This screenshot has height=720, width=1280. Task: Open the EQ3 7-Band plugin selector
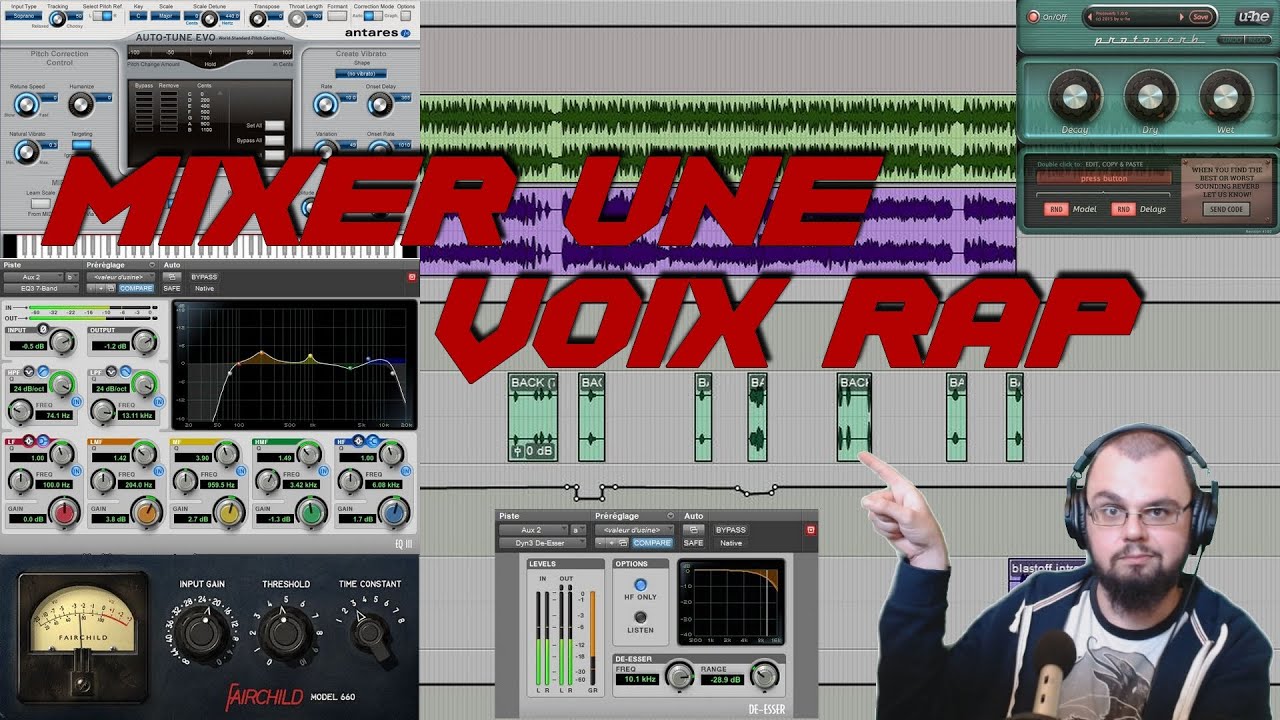[42, 289]
